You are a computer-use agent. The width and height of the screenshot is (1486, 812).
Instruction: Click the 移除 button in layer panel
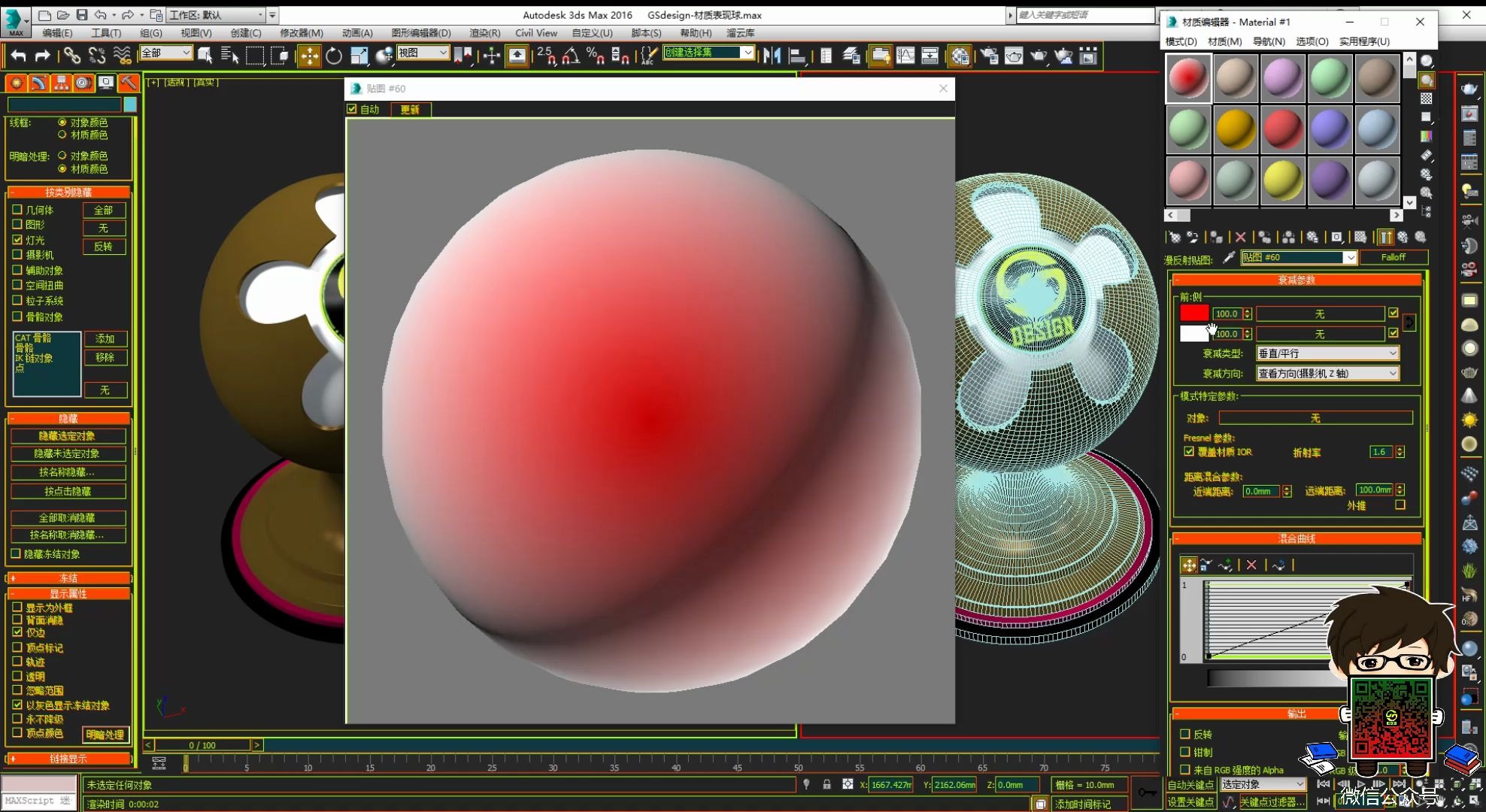105,357
